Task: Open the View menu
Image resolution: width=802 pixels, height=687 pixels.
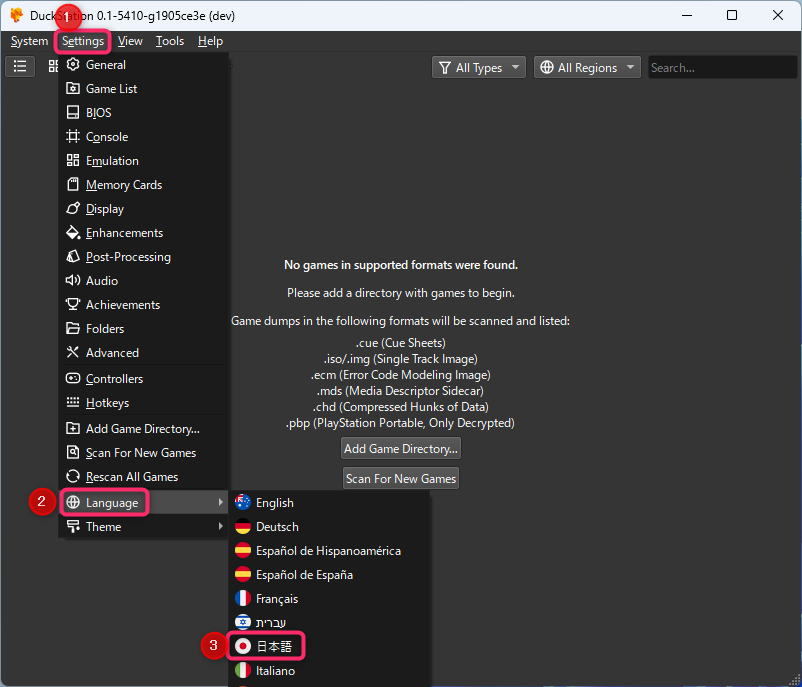Action: [x=130, y=41]
